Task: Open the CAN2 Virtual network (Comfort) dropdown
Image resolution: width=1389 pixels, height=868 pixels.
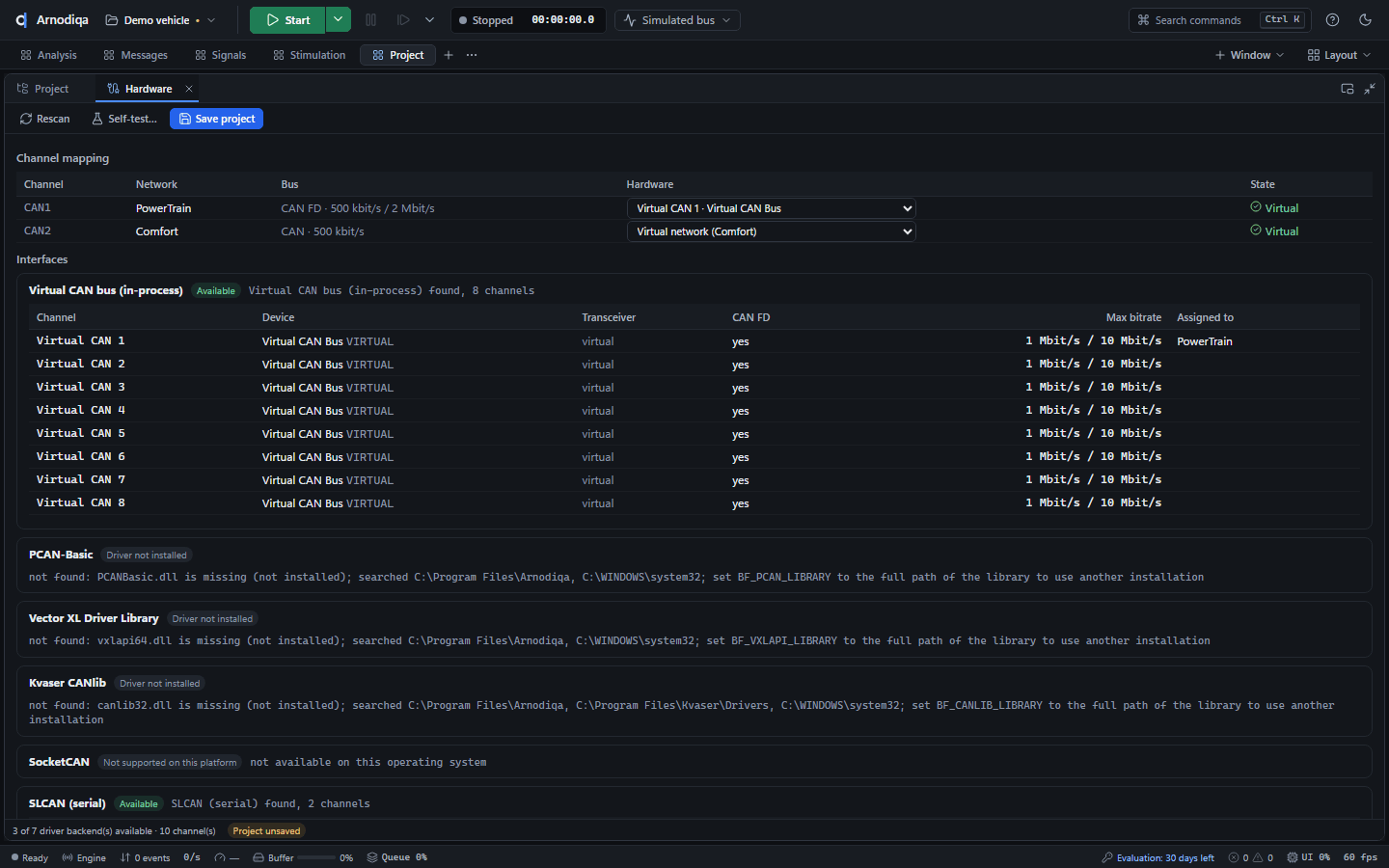Action: coord(771,231)
